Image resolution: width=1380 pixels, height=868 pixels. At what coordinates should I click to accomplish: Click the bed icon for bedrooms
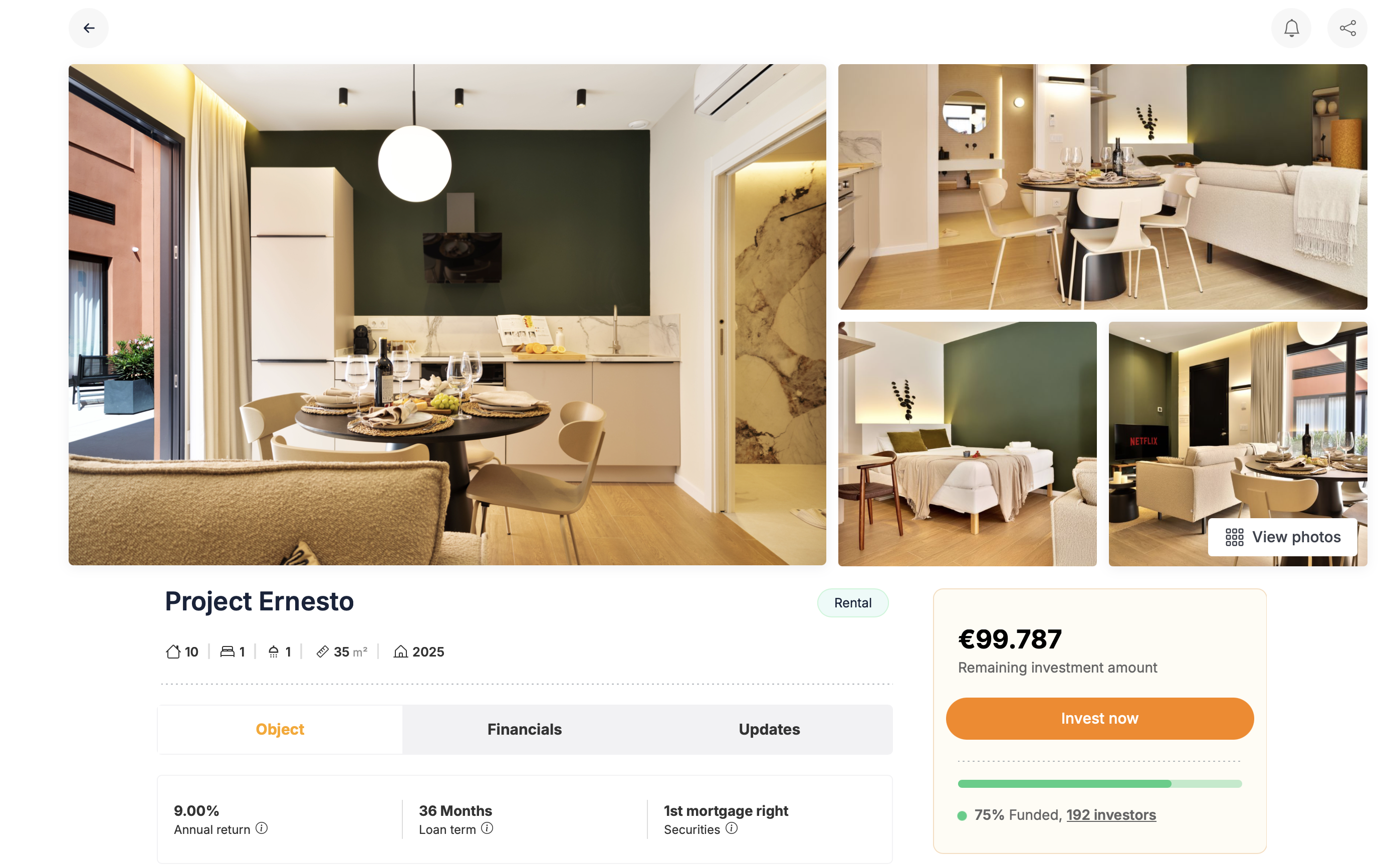[227, 652]
